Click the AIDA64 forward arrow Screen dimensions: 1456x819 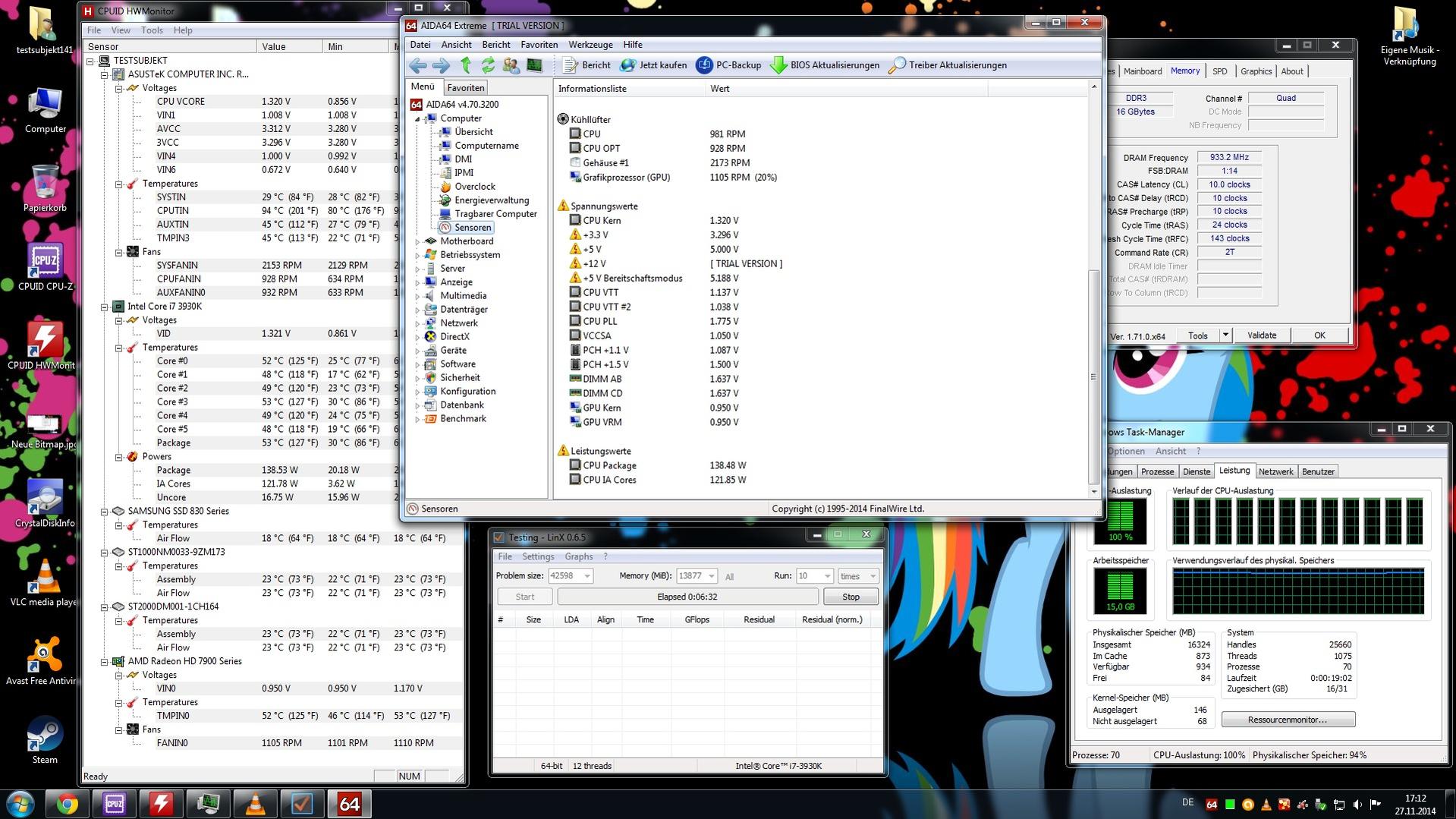[x=441, y=65]
